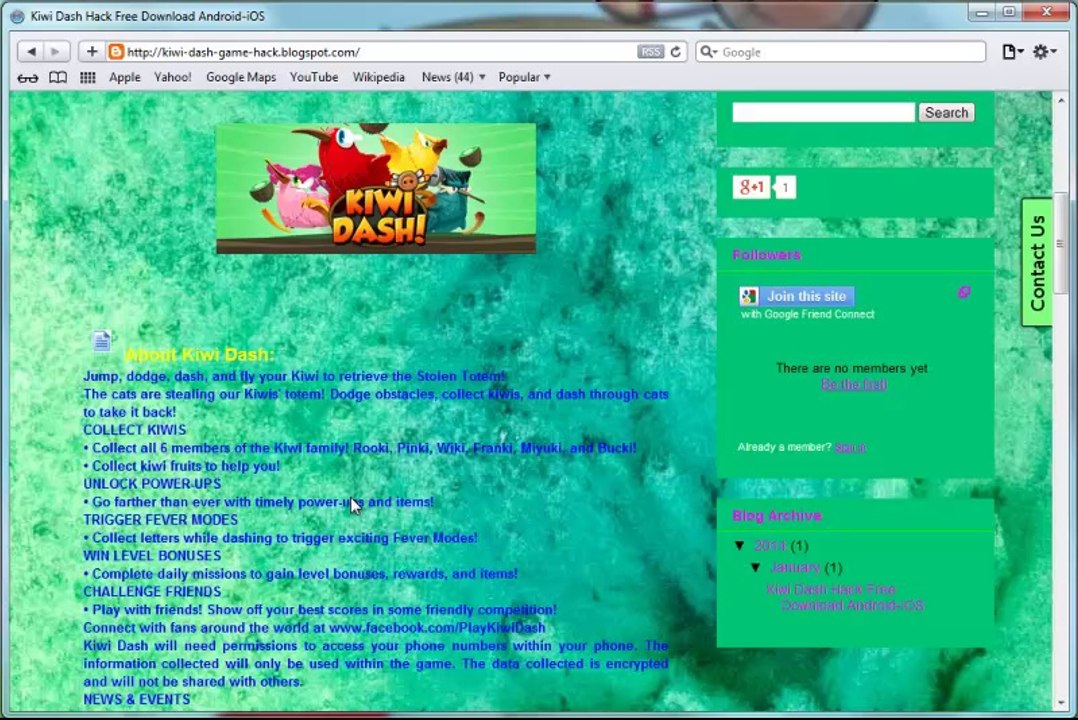The width and height of the screenshot is (1078, 720).
Task: Open the Google Maps bookmark
Action: [241, 77]
